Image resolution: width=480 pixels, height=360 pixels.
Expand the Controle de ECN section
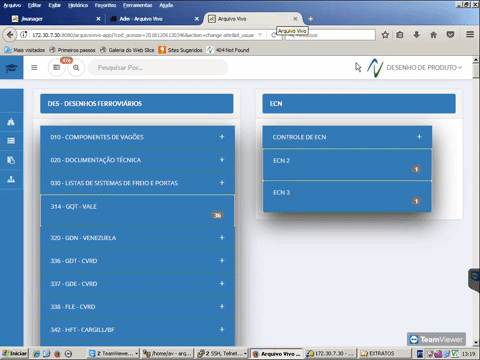coord(419,137)
